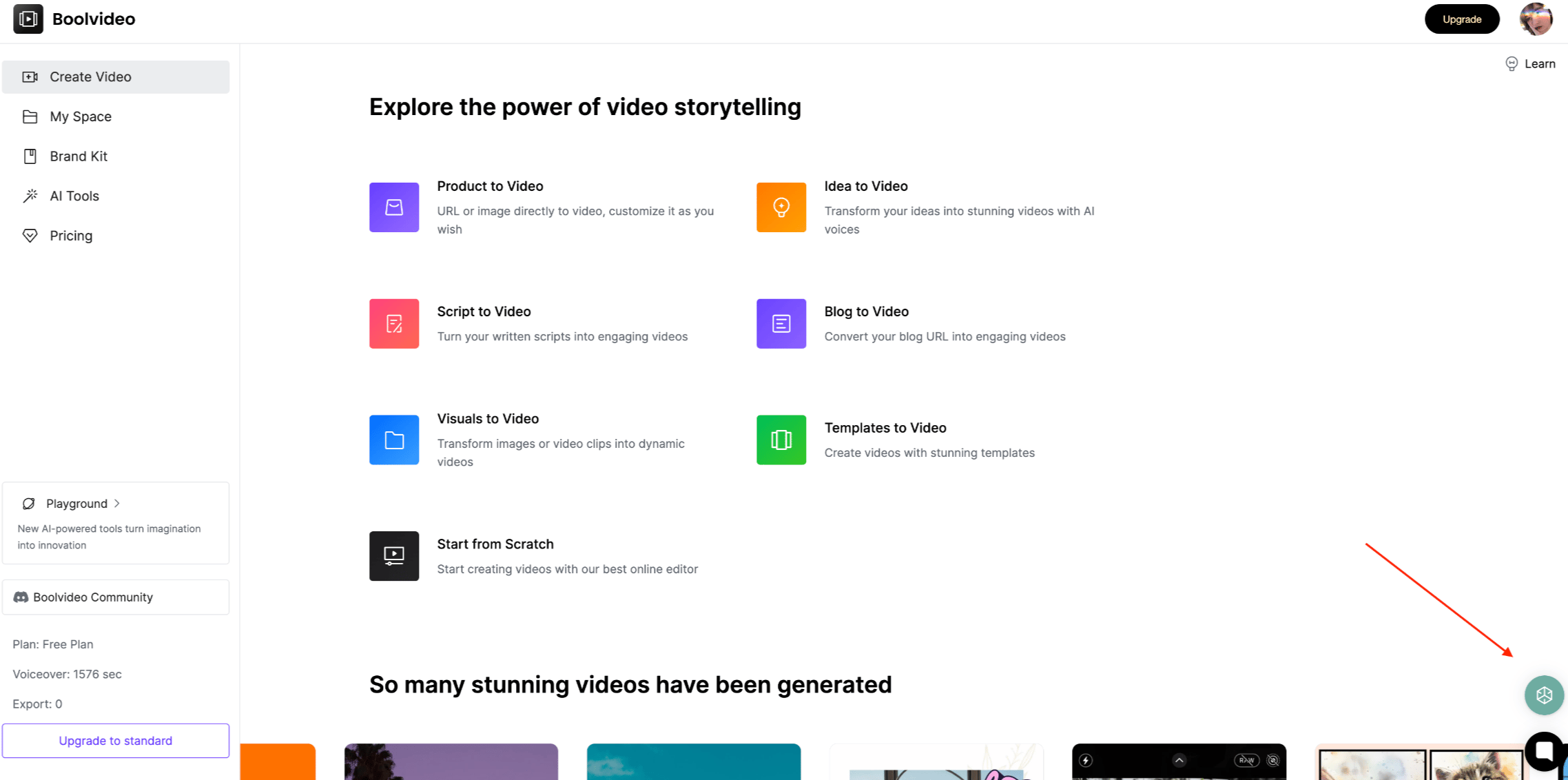The width and height of the screenshot is (1568, 780).
Task: Open the Blog to Video title
Action: click(x=867, y=311)
